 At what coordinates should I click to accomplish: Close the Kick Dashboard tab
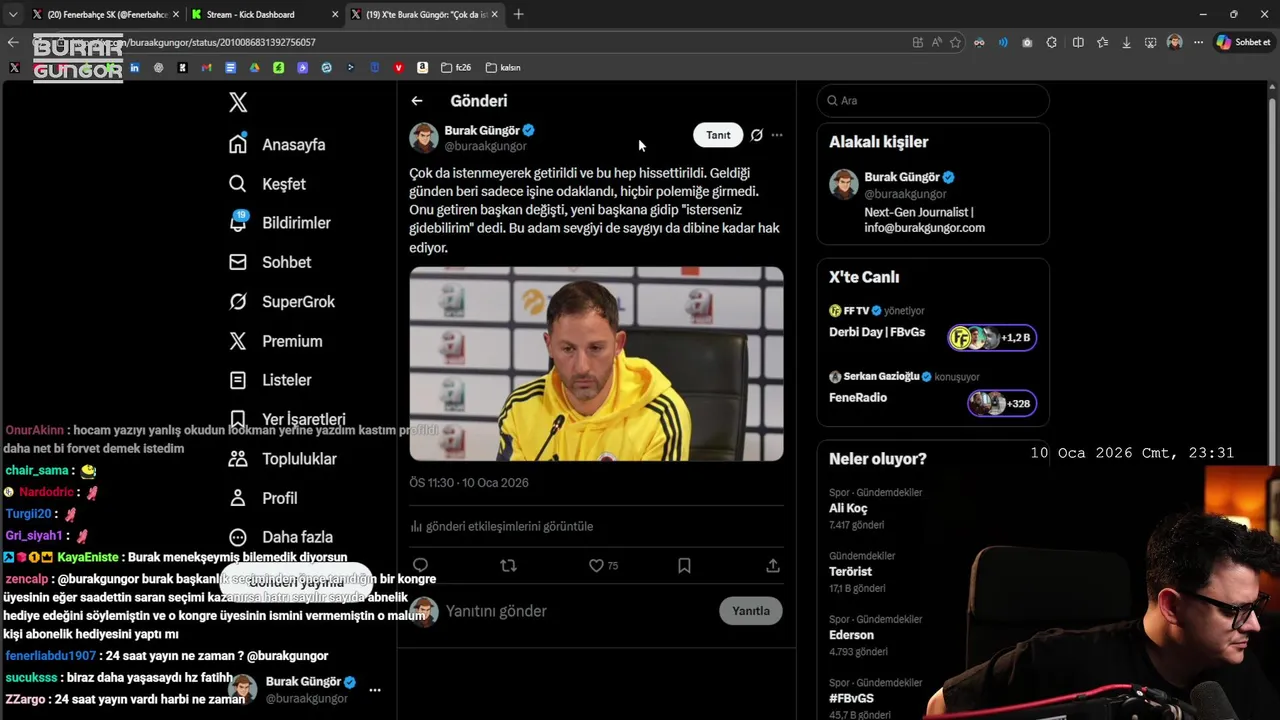pos(335,15)
